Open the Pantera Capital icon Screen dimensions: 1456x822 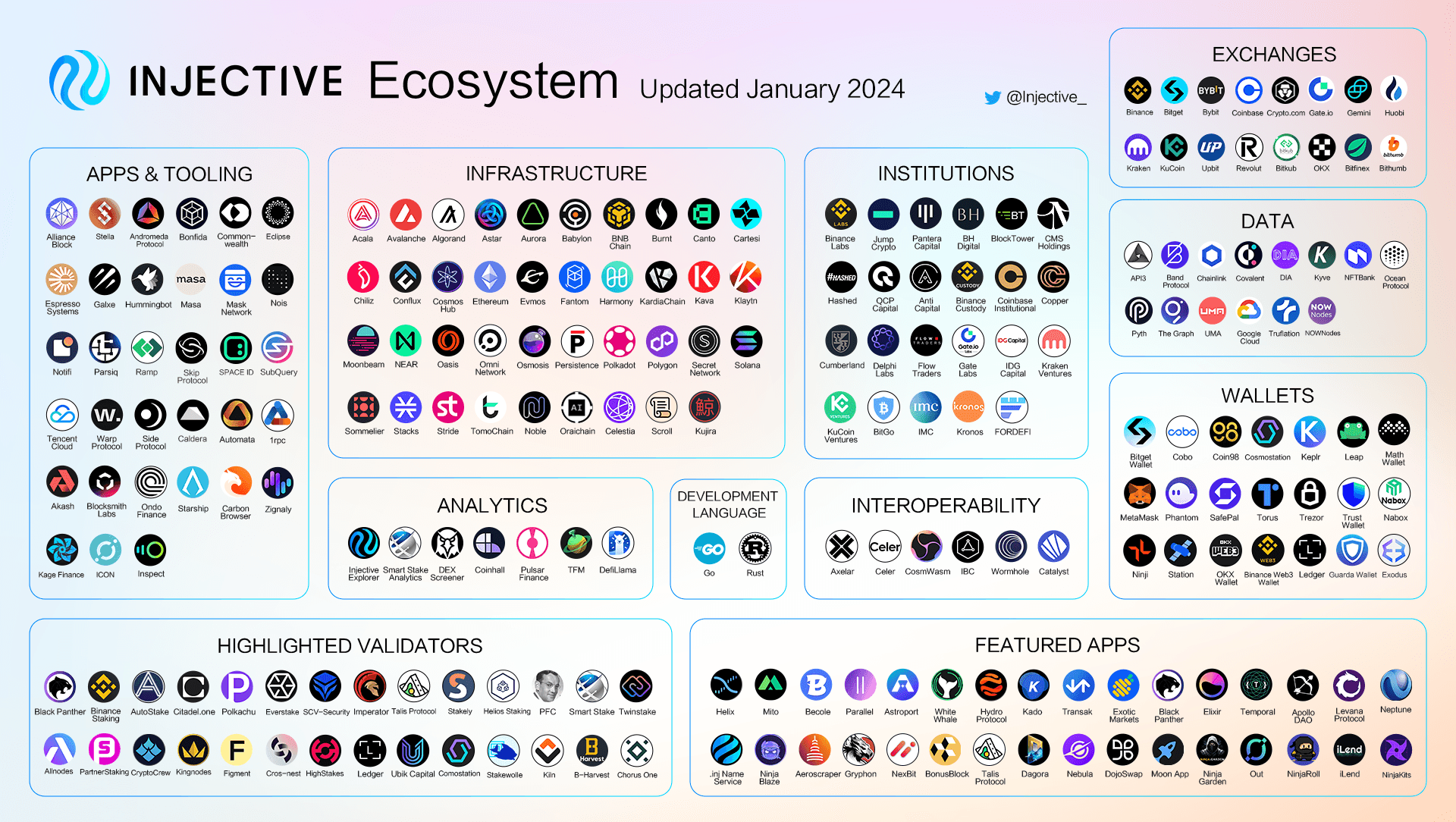point(926,215)
